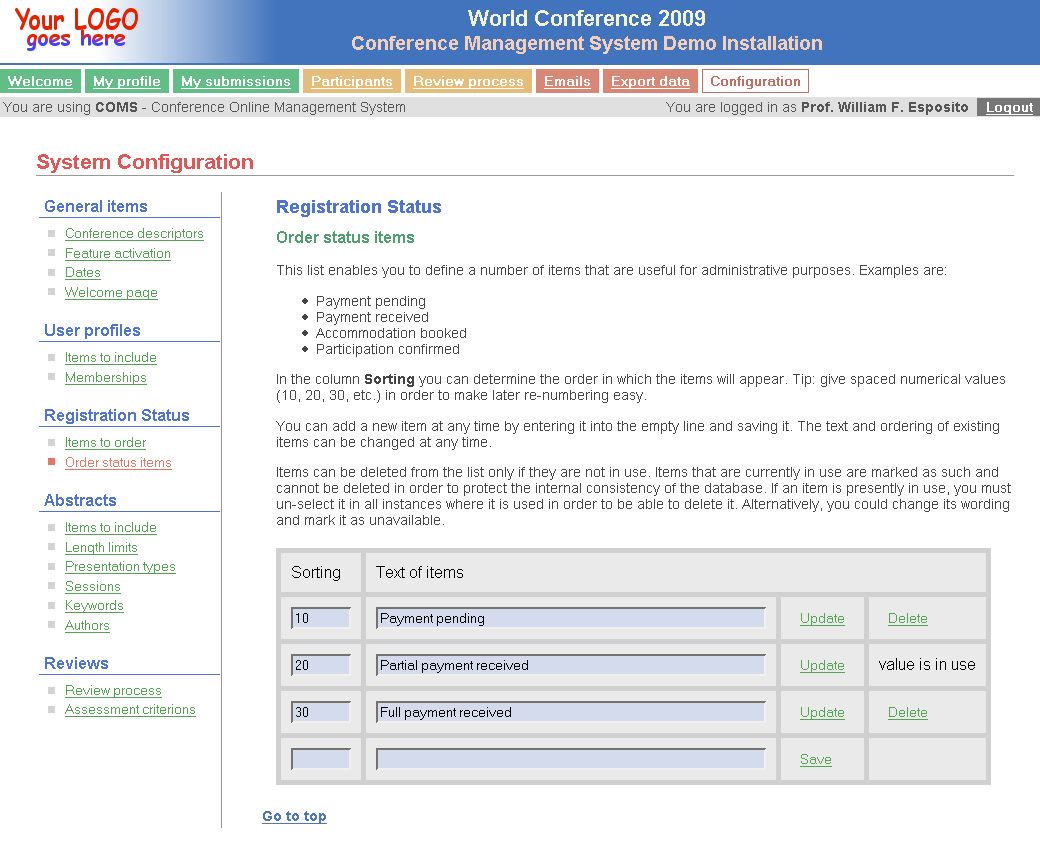Select the Configuration tab
1040x858 pixels.
coord(755,81)
